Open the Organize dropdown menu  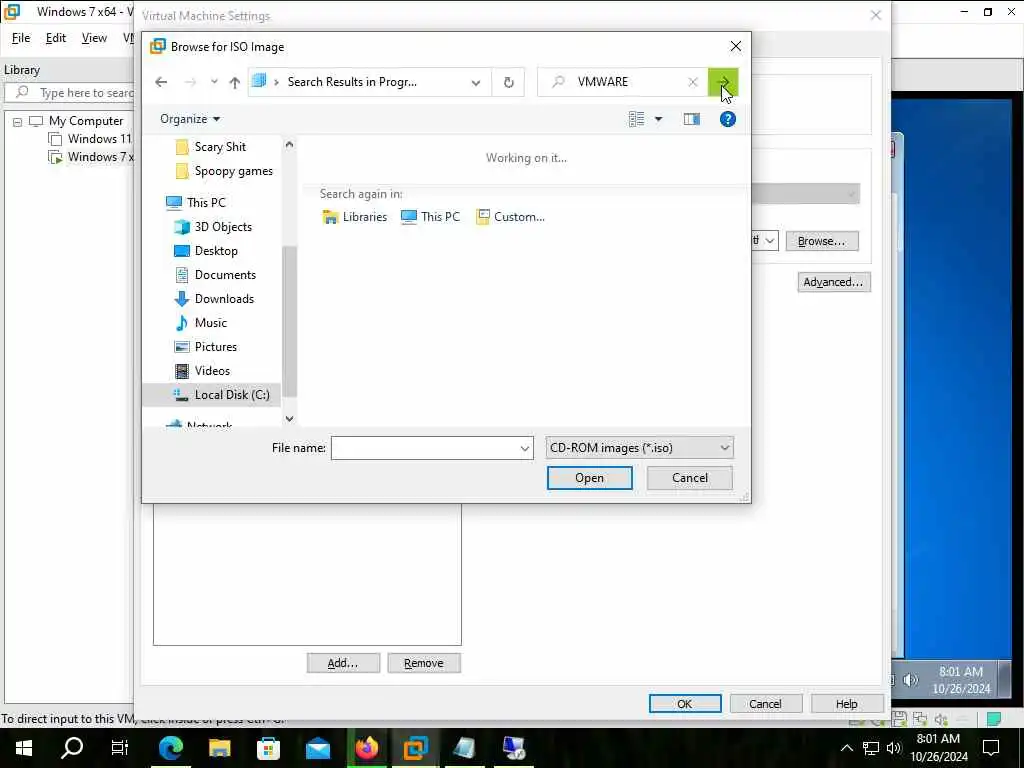[190, 119]
